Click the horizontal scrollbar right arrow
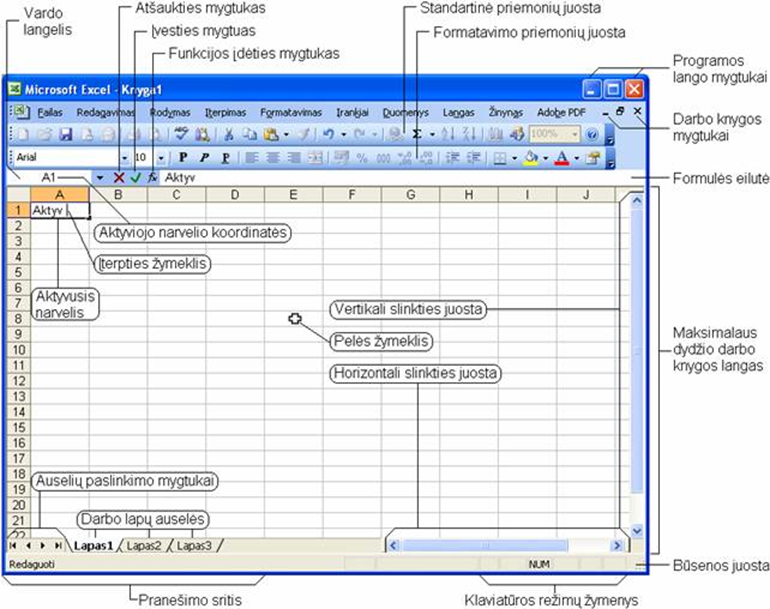Image resolution: width=770 pixels, height=609 pixels. click(617, 546)
